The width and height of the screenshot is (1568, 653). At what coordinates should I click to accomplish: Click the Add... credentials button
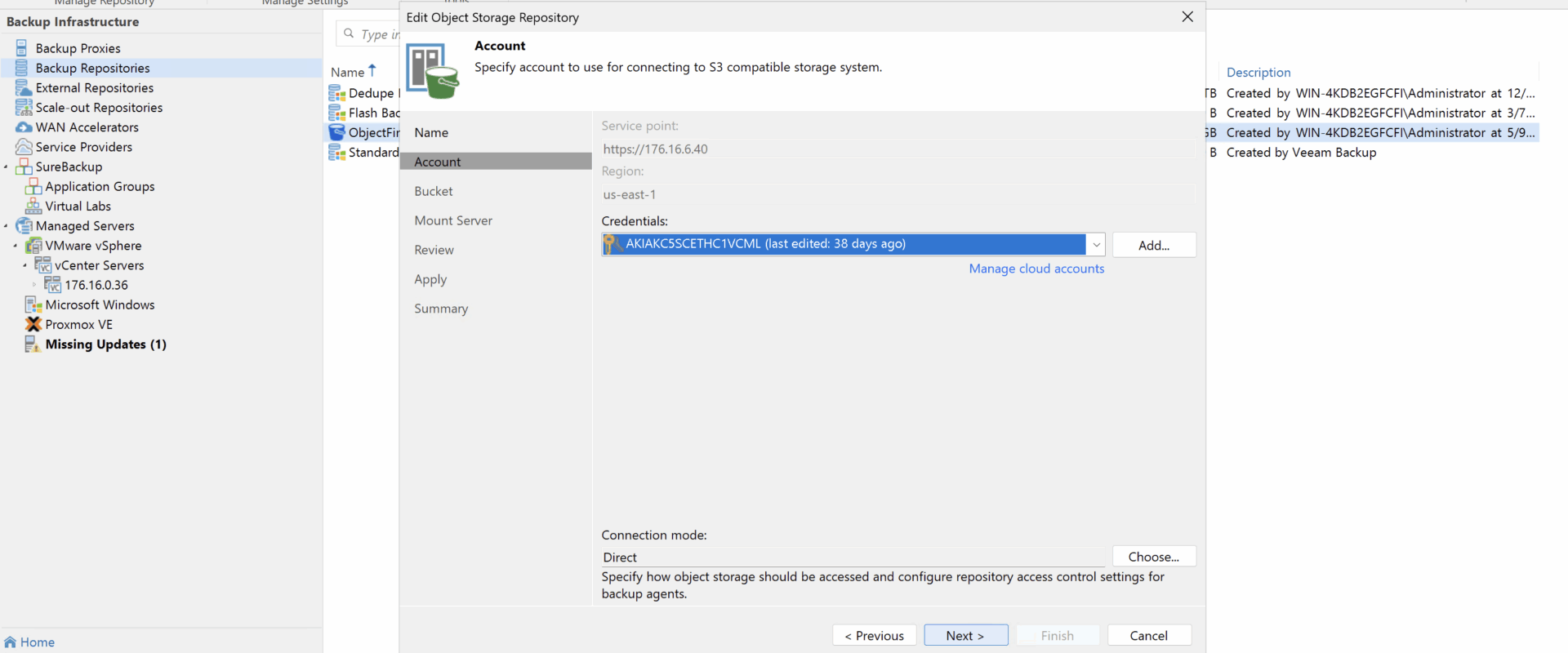coord(1154,245)
